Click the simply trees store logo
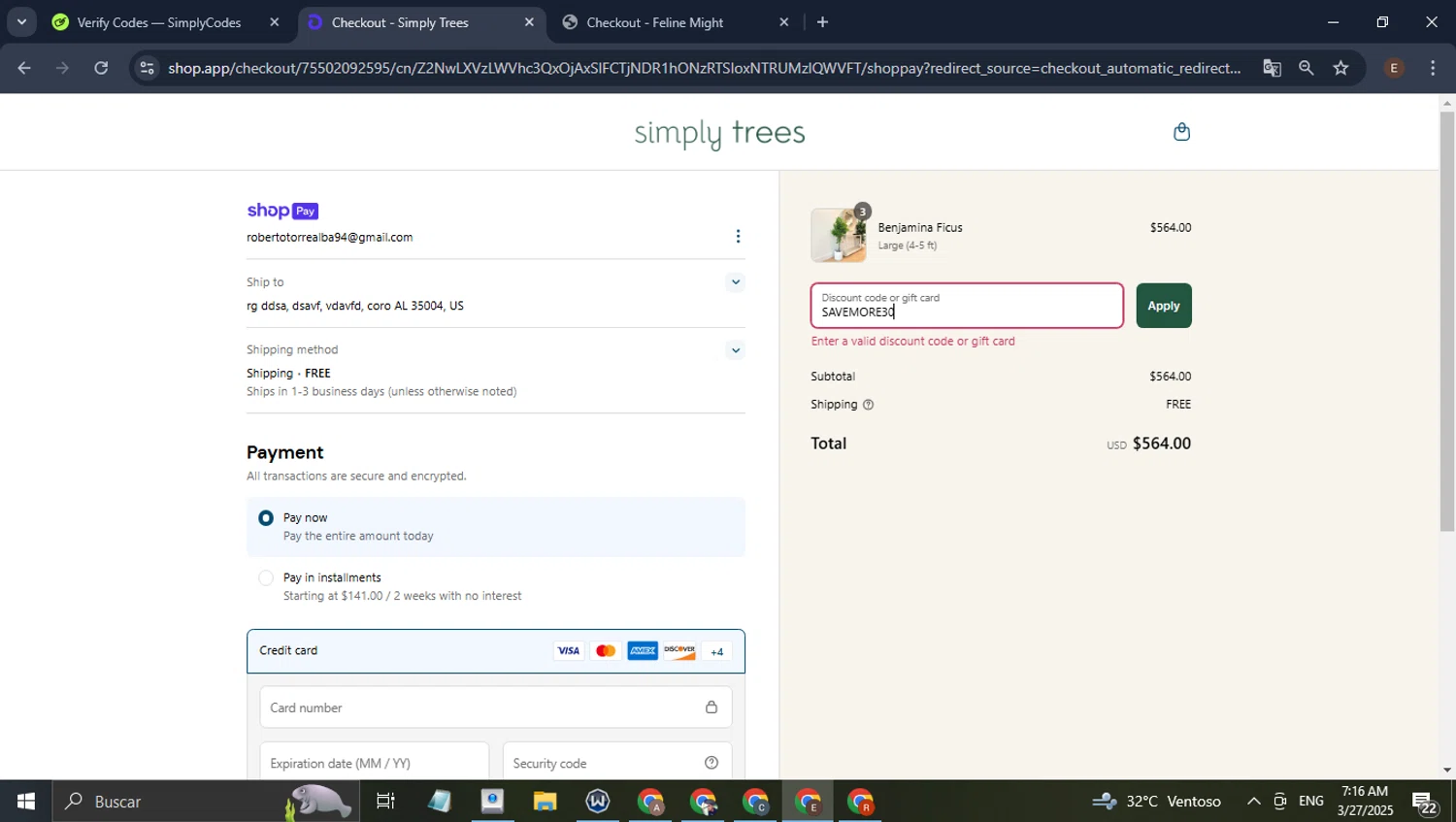Screen dimensions: 1456x822 [720, 133]
